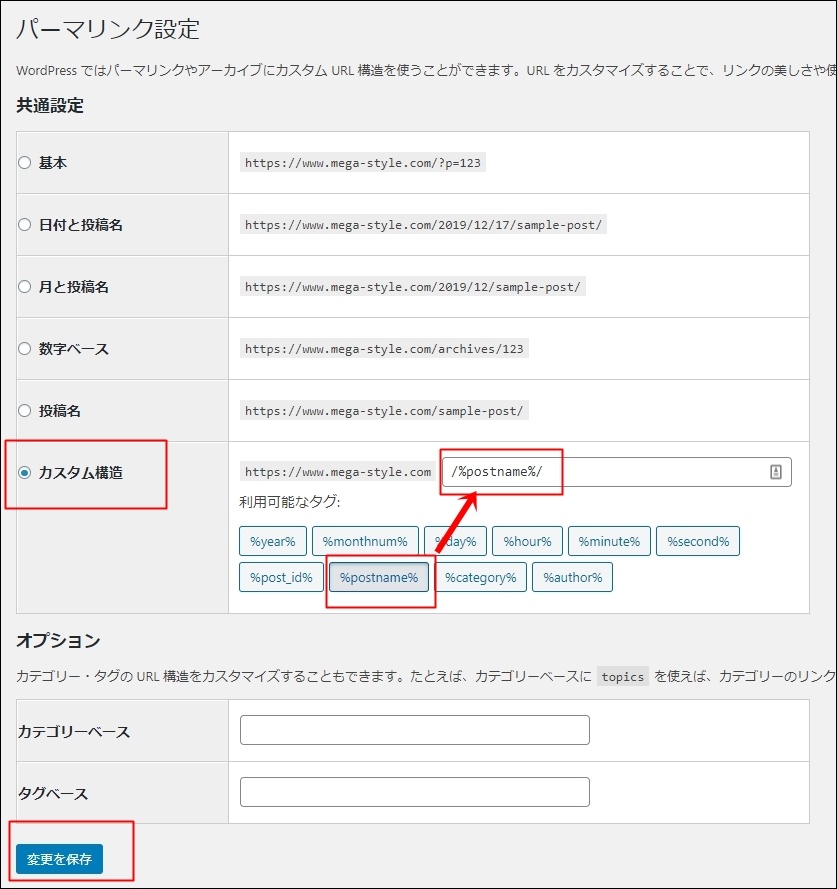Insert the %category% tag
837x889 pixels.
pyautogui.click(x=480, y=577)
